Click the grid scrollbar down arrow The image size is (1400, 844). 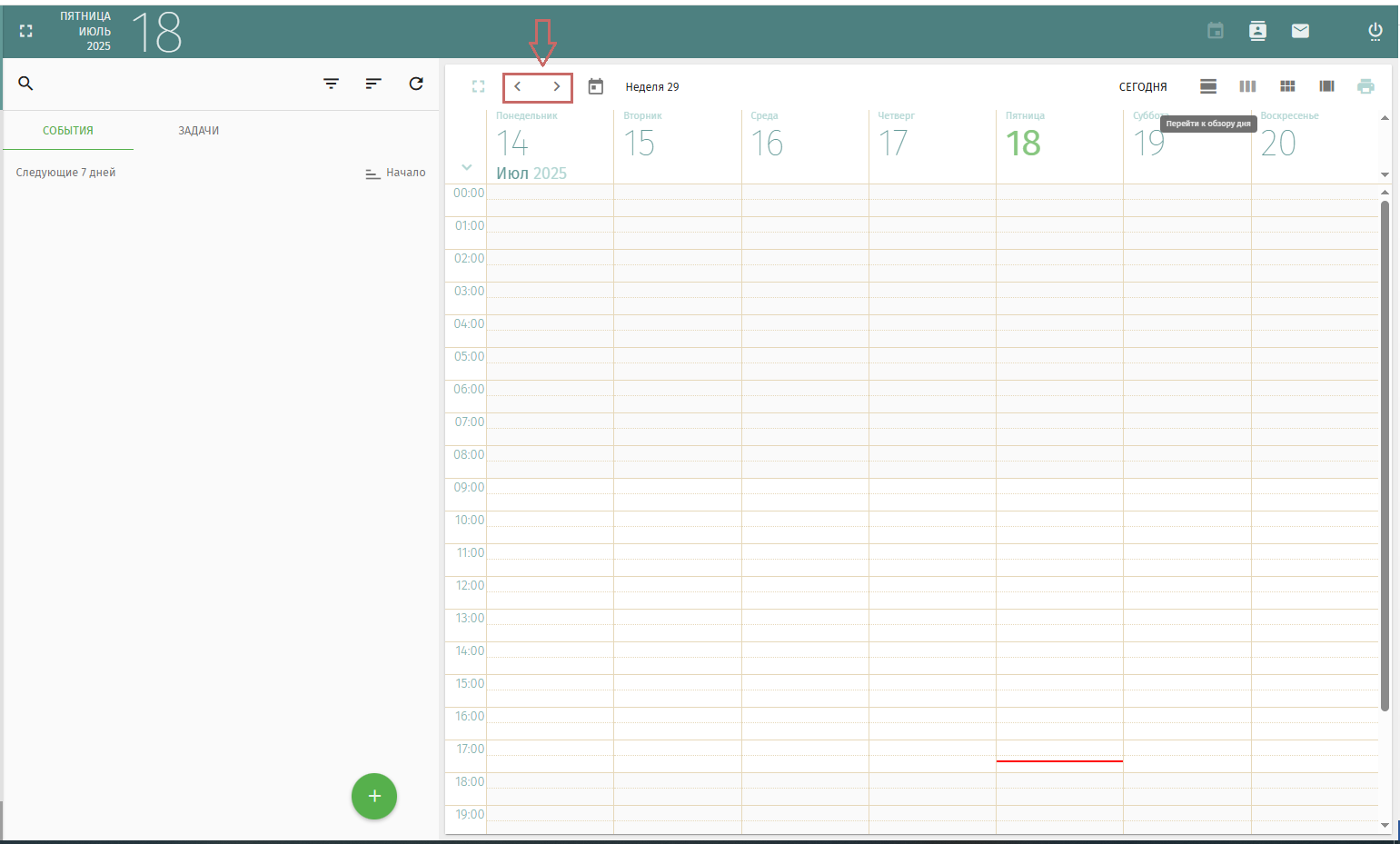tap(1385, 825)
